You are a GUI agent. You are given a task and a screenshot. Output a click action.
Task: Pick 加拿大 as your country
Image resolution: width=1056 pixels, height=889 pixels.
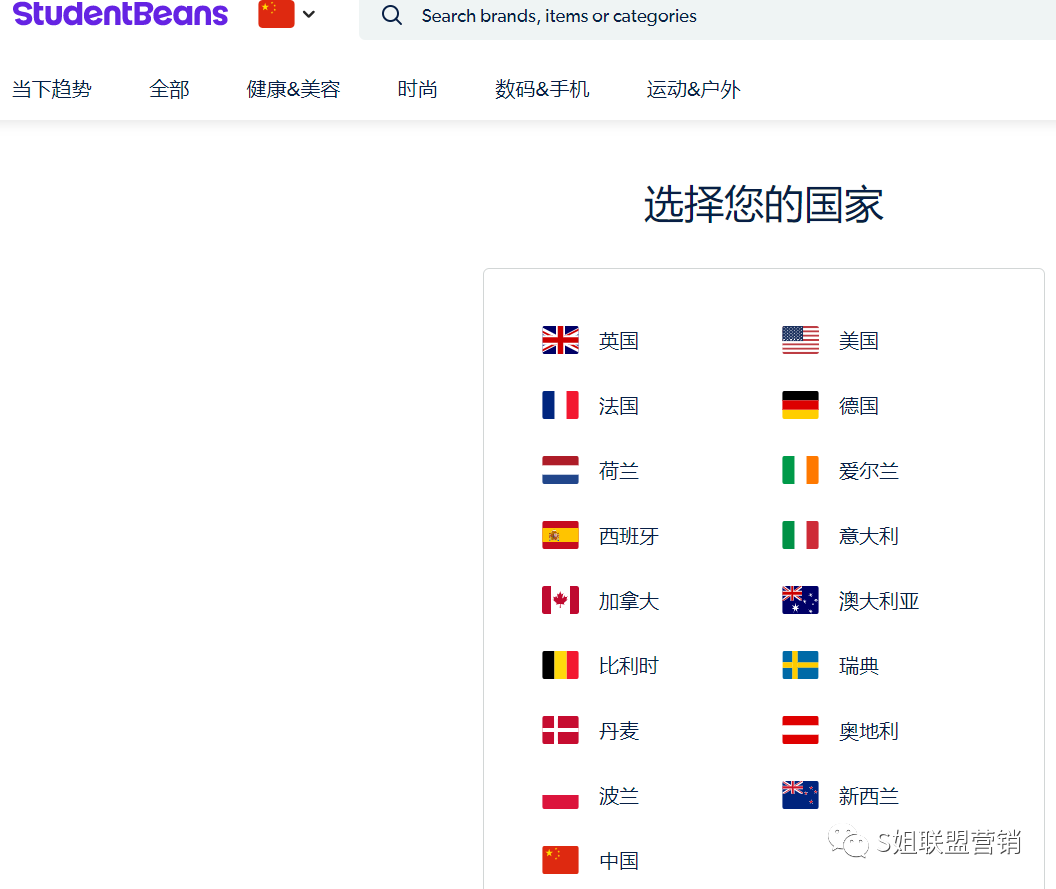(629, 601)
